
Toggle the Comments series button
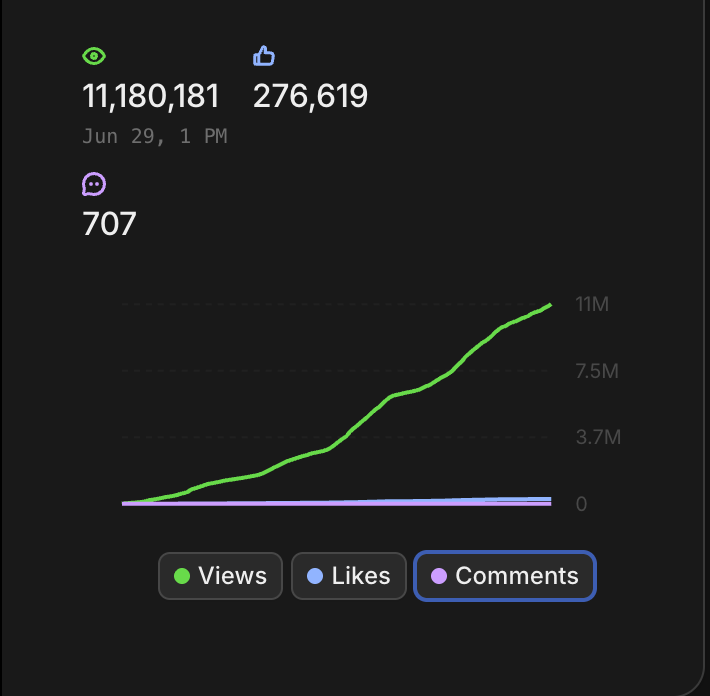(505, 576)
